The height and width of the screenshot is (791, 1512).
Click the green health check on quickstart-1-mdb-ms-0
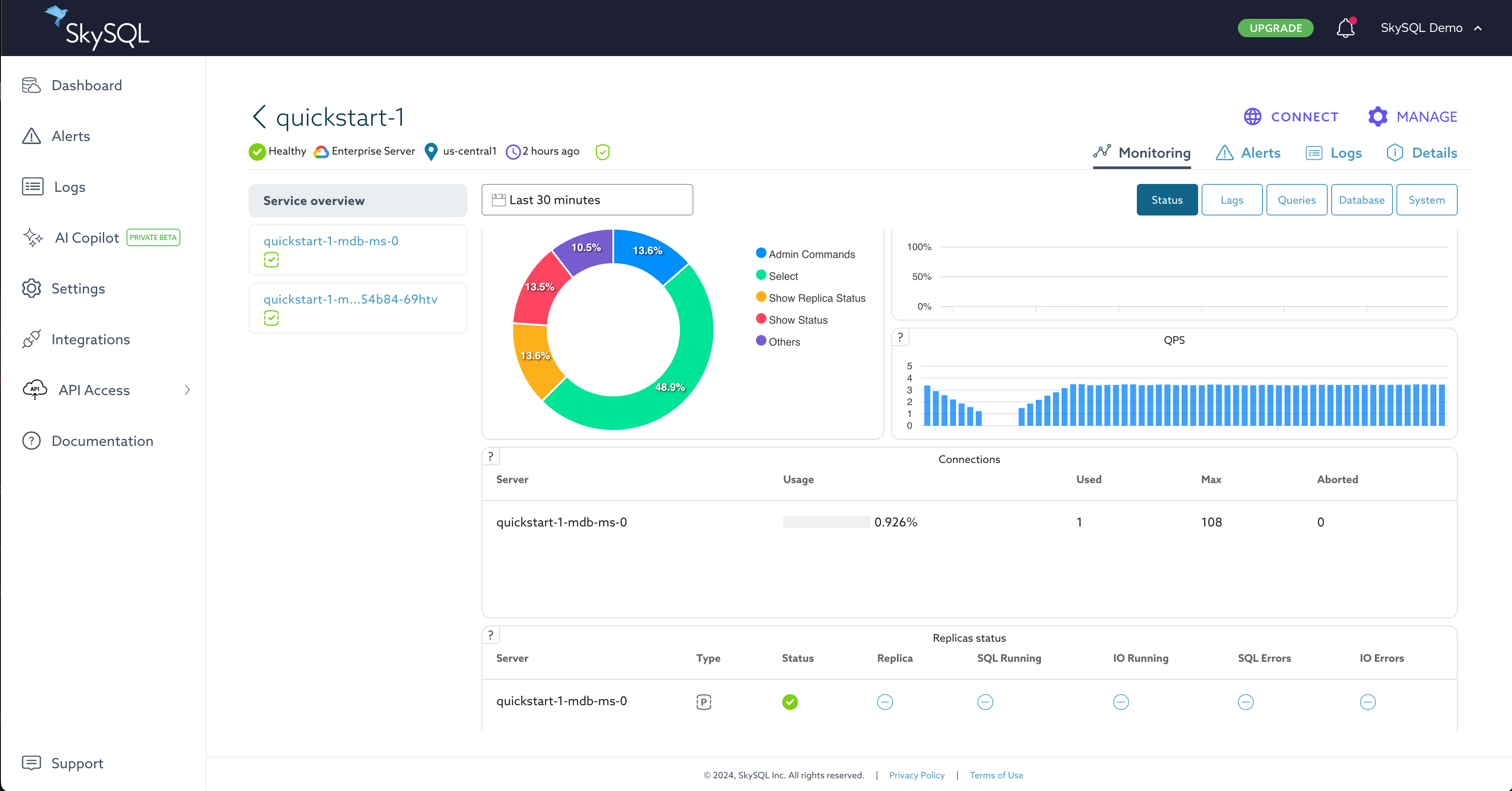point(271,259)
